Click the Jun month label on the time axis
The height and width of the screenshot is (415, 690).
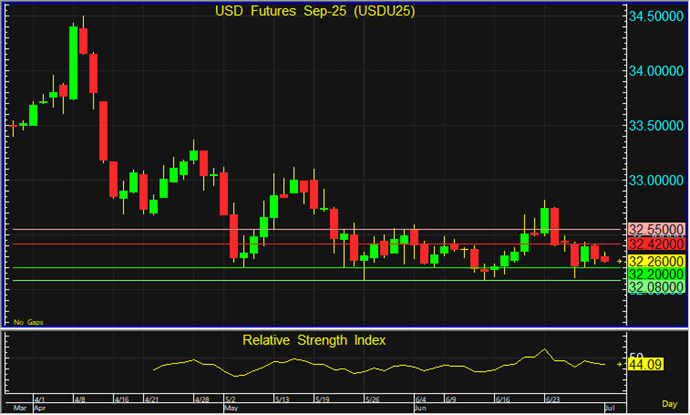point(422,408)
